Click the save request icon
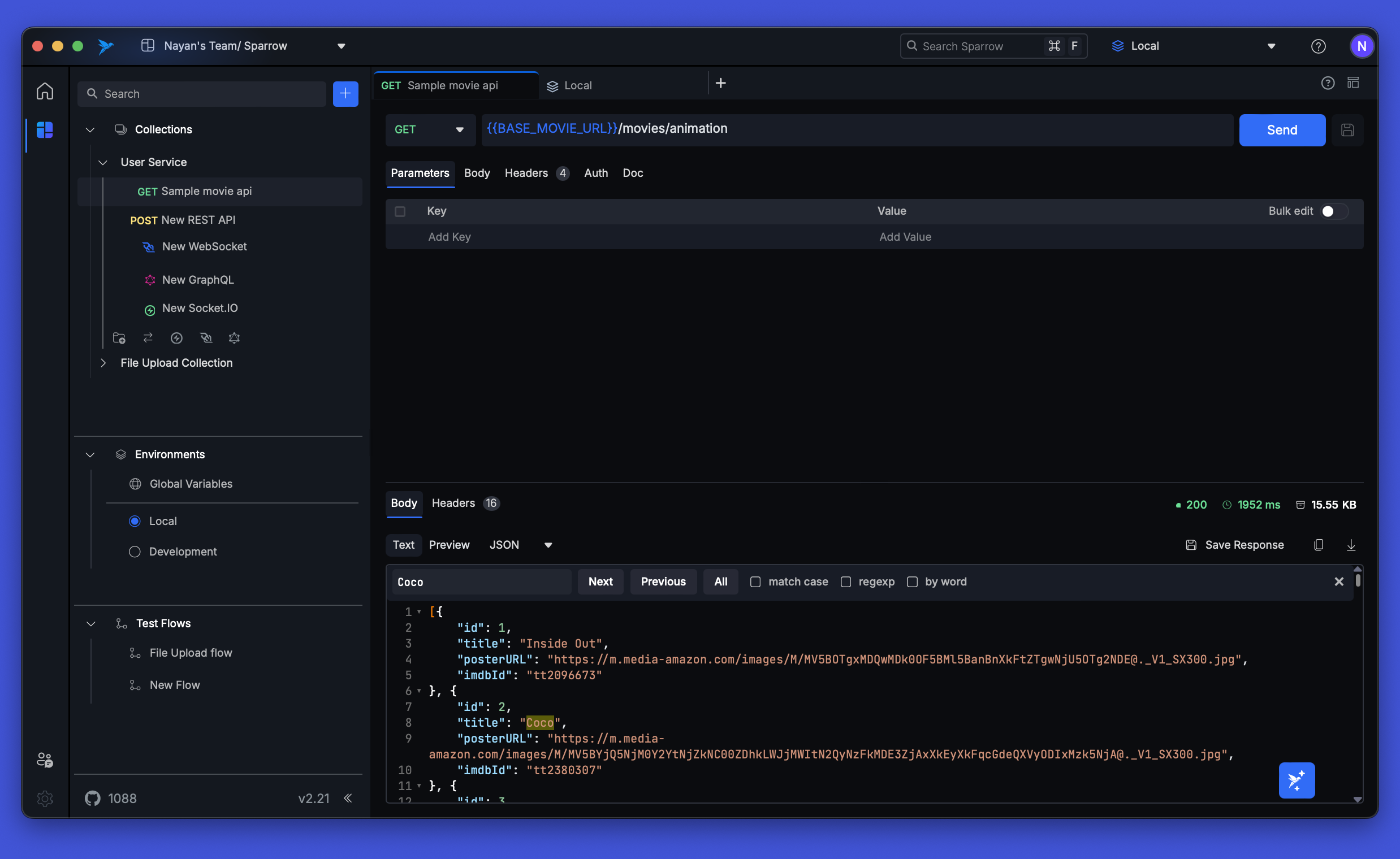The image size is (1400, 859). 1347,130
